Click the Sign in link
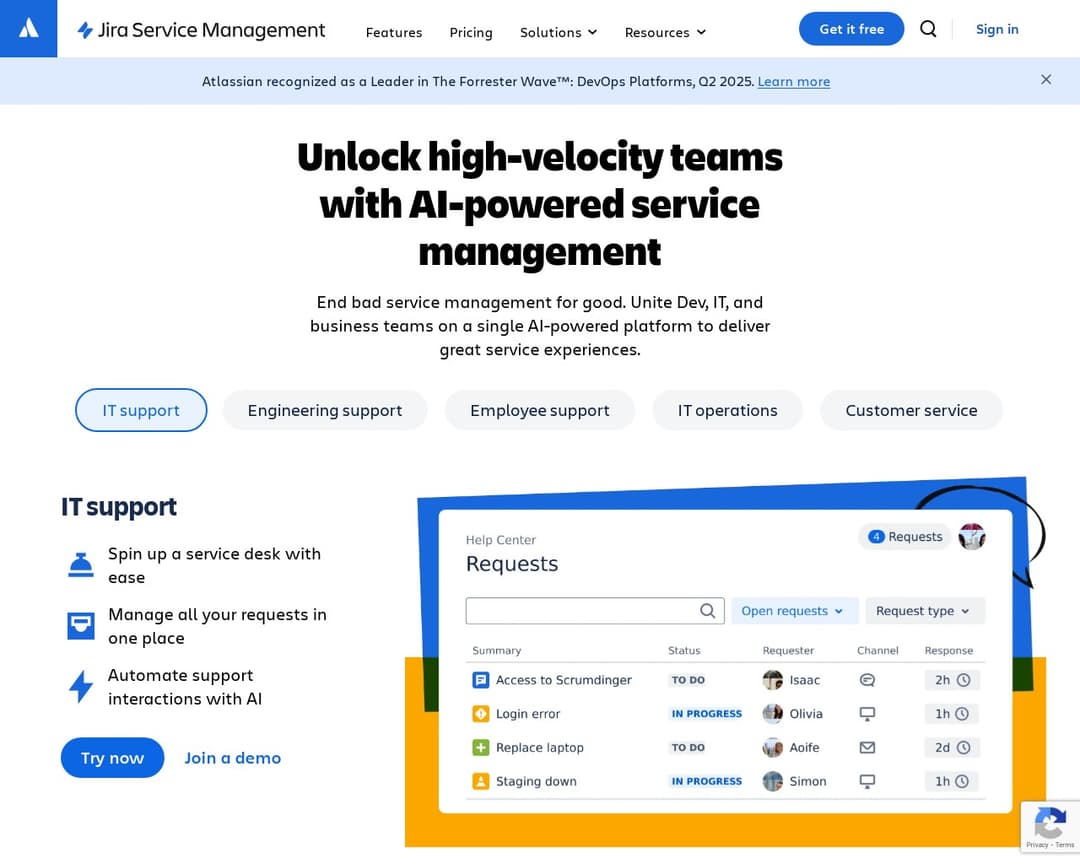Screen dimensions: 1080x864 (x=997, y=29)
